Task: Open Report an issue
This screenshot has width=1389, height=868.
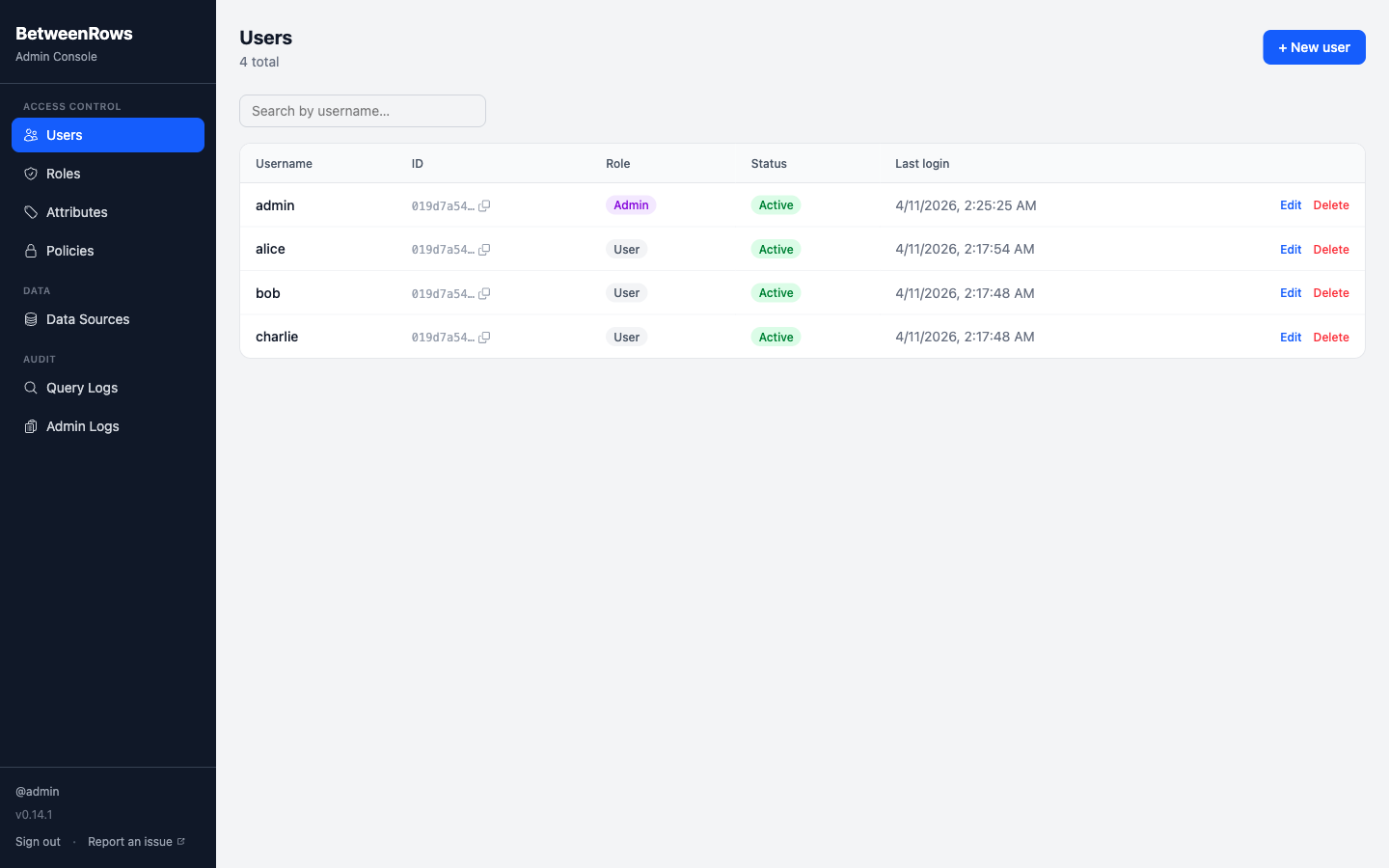Action: click(x=128, y=841)
